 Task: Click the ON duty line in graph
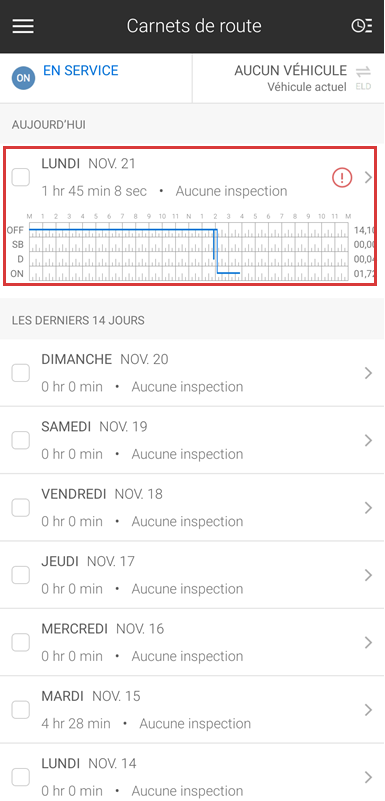[x=228, y=273]
